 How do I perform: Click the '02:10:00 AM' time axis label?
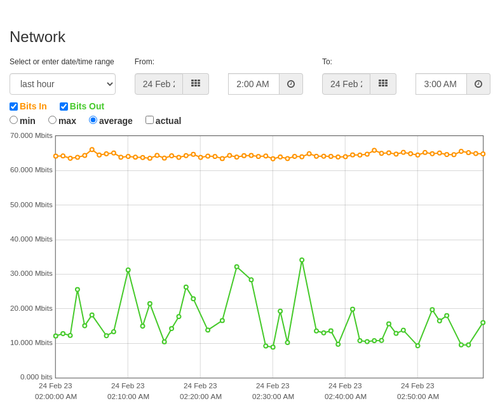tap(128, 397)
